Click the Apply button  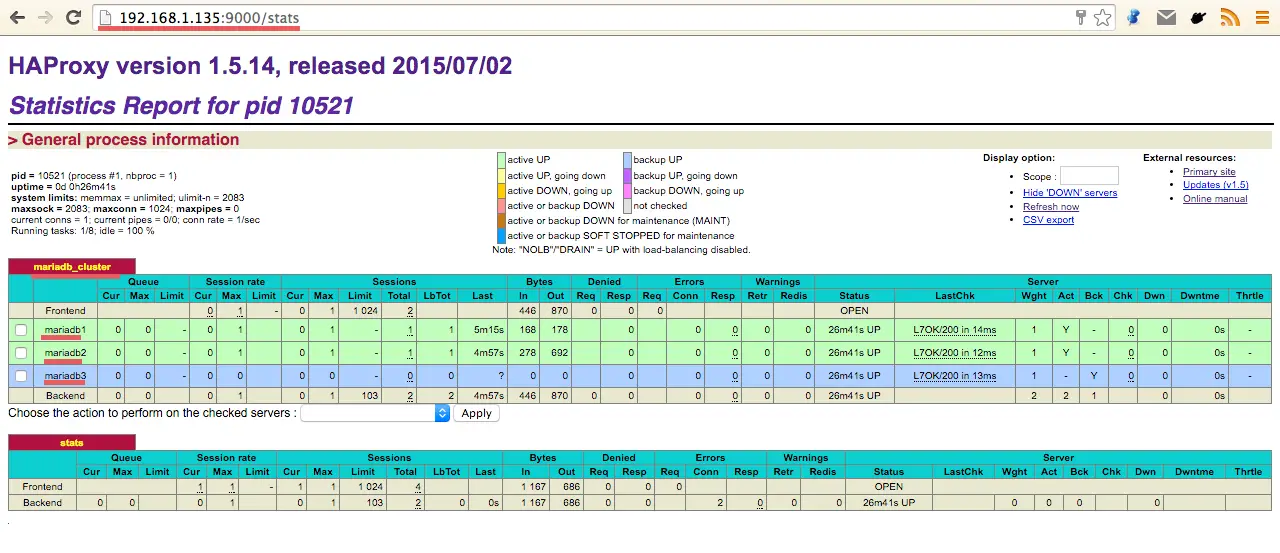point(476,413)
